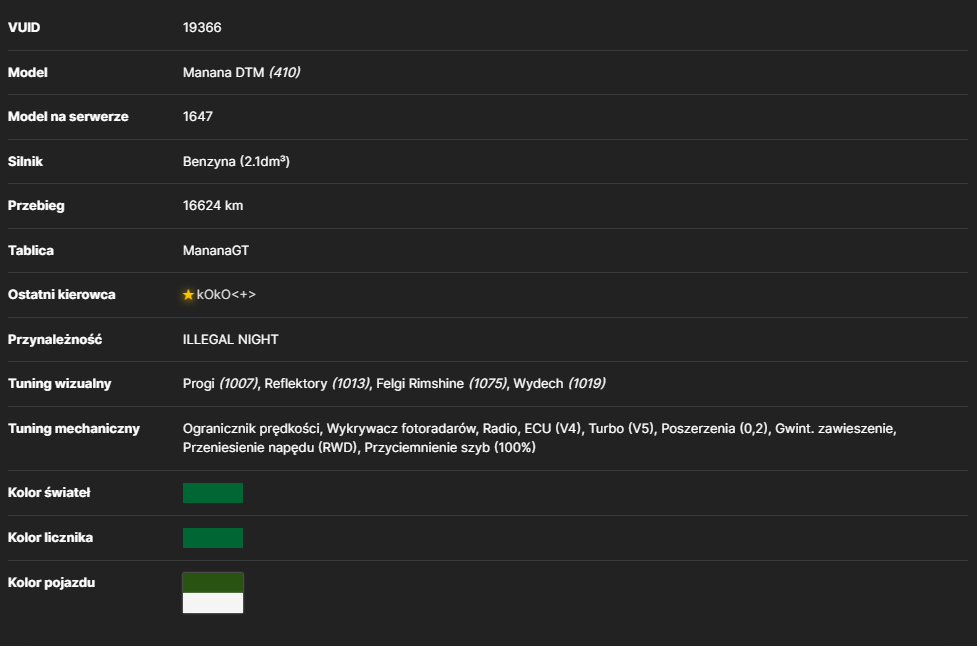This screenshot has height=646, width=977.
Task: Click the Wydech (1019) tuning entry
Action: (560, 384)
